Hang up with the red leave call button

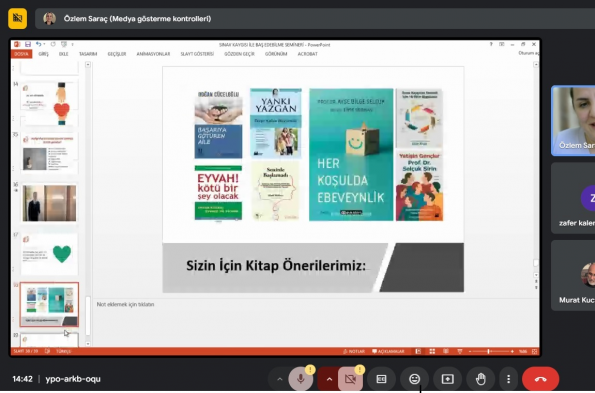[x=540, y=379]
